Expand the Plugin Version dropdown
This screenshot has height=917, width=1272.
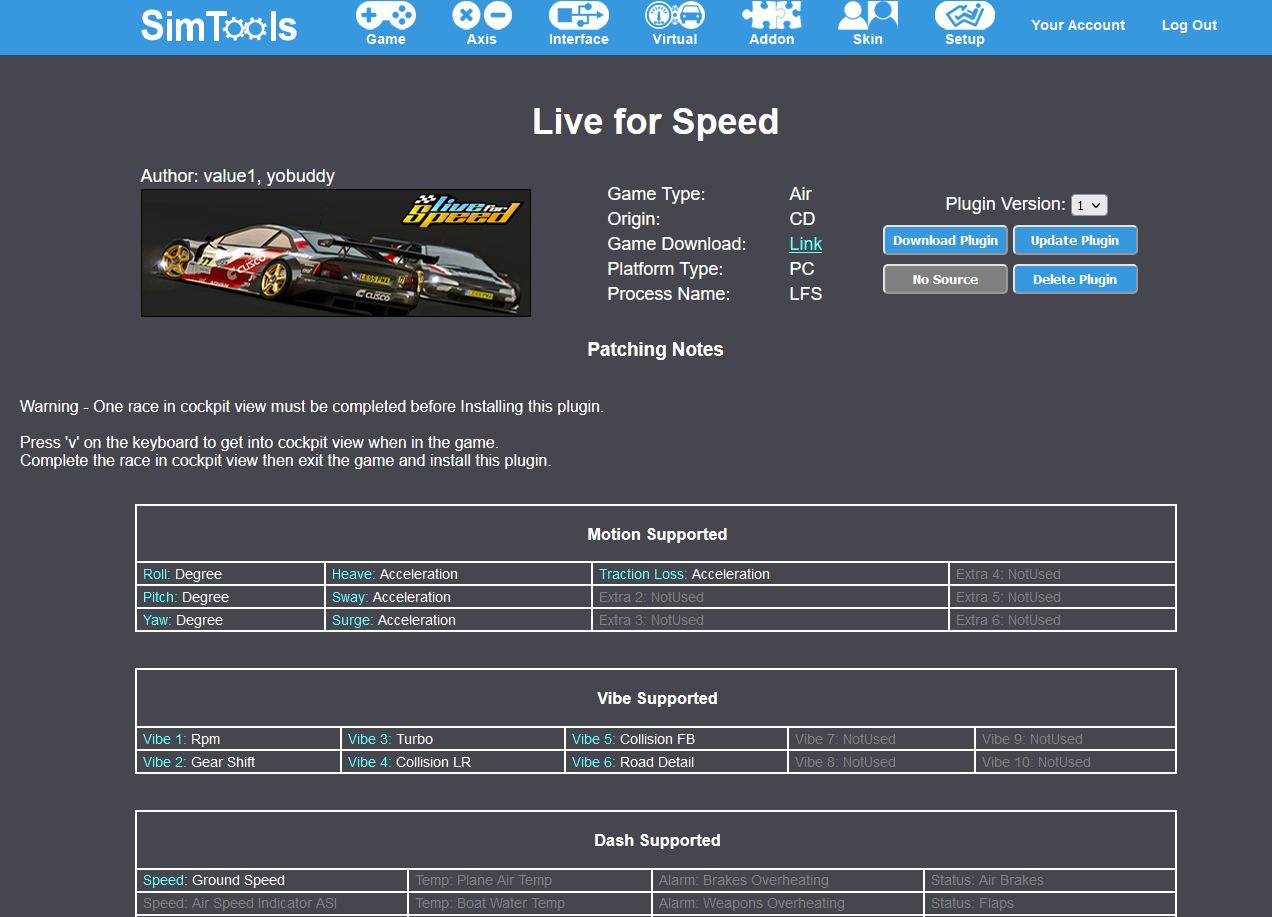tap(1089, 205)
